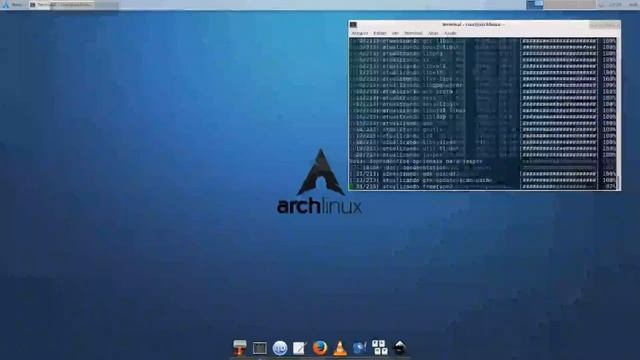
Task: Open VLC media player from the dock
Action: click(340, 348)
